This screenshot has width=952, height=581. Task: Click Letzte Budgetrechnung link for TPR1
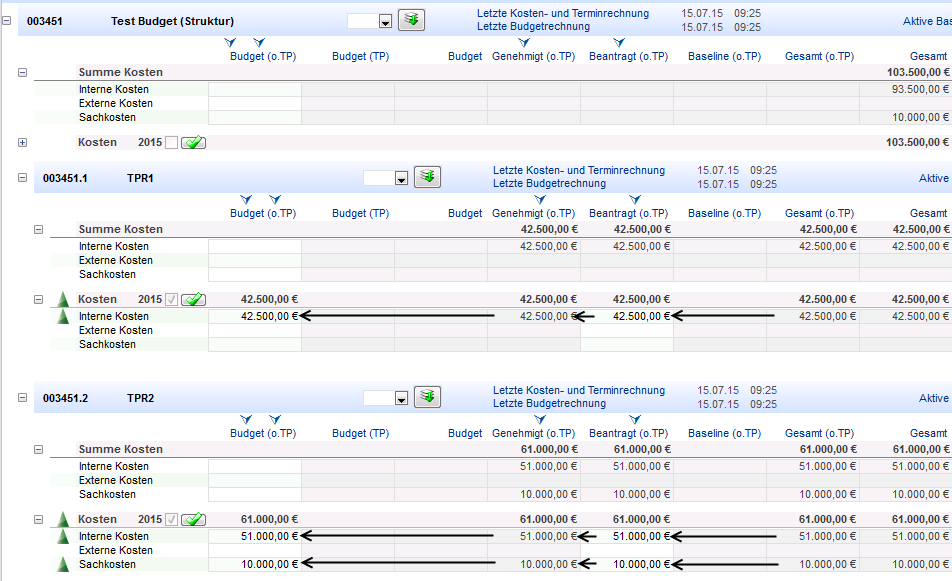click(549, 183)
